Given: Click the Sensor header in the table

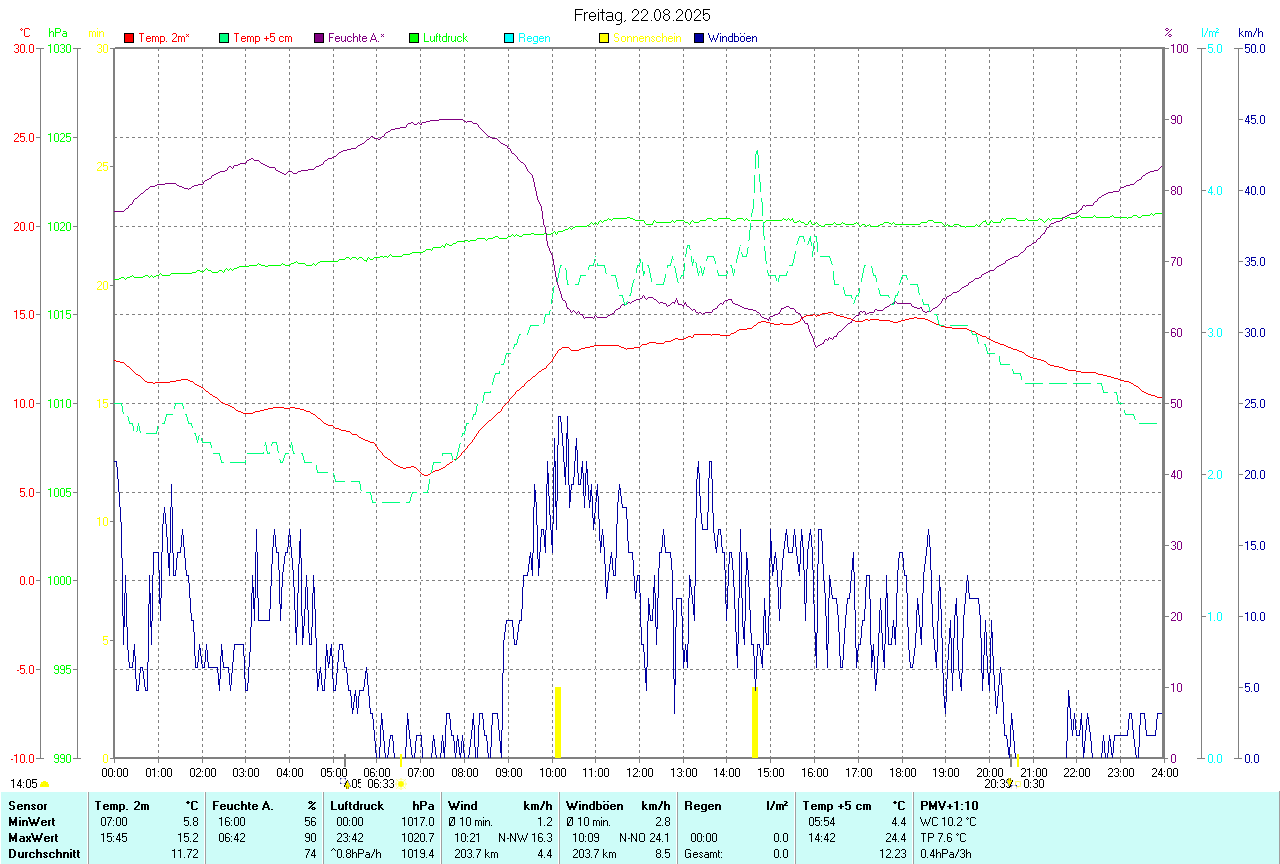Looking at the screenshot, I should pyautogui.click(x=26, y=805).
